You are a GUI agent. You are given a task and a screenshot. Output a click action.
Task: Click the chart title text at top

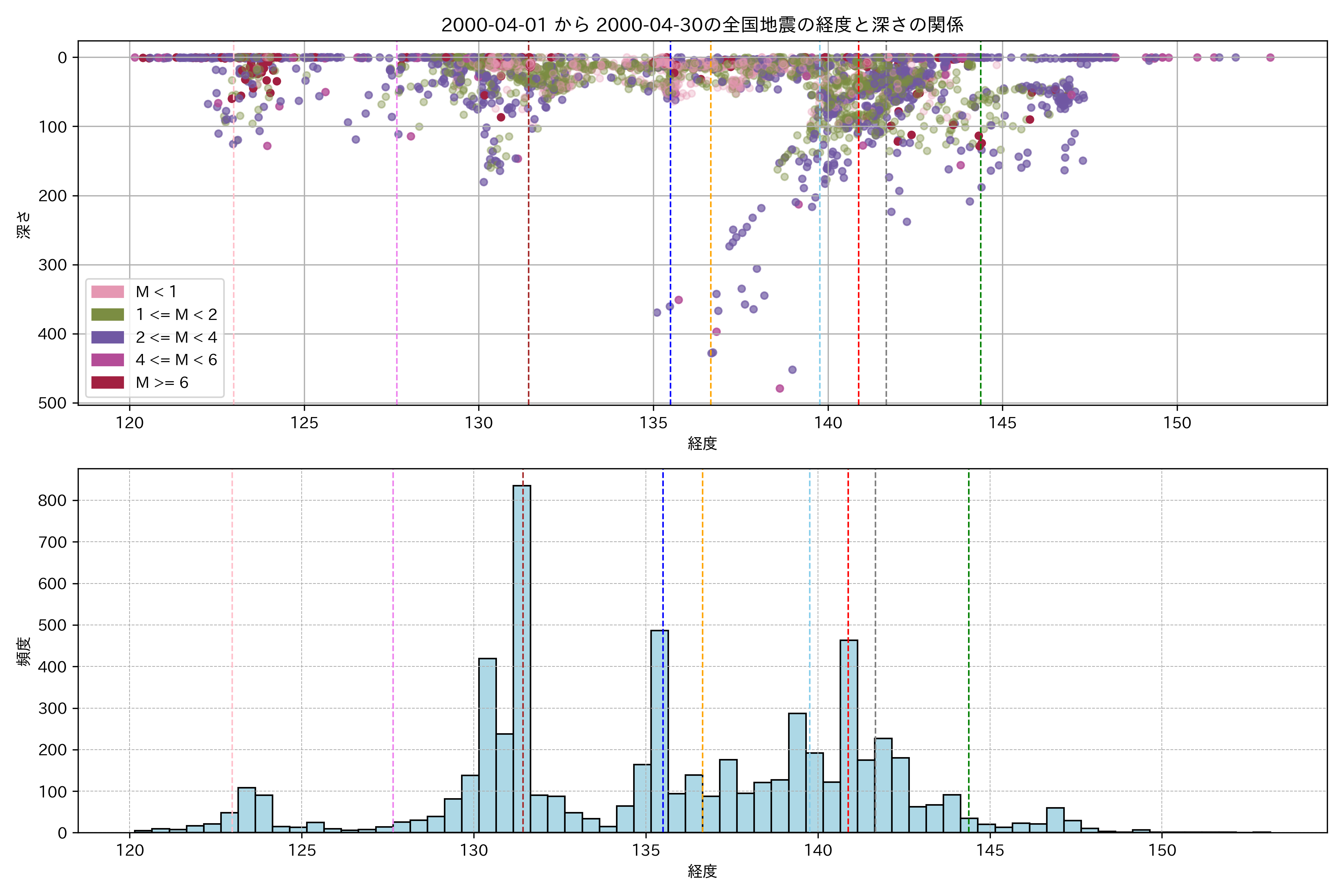(x=702, y=25)
